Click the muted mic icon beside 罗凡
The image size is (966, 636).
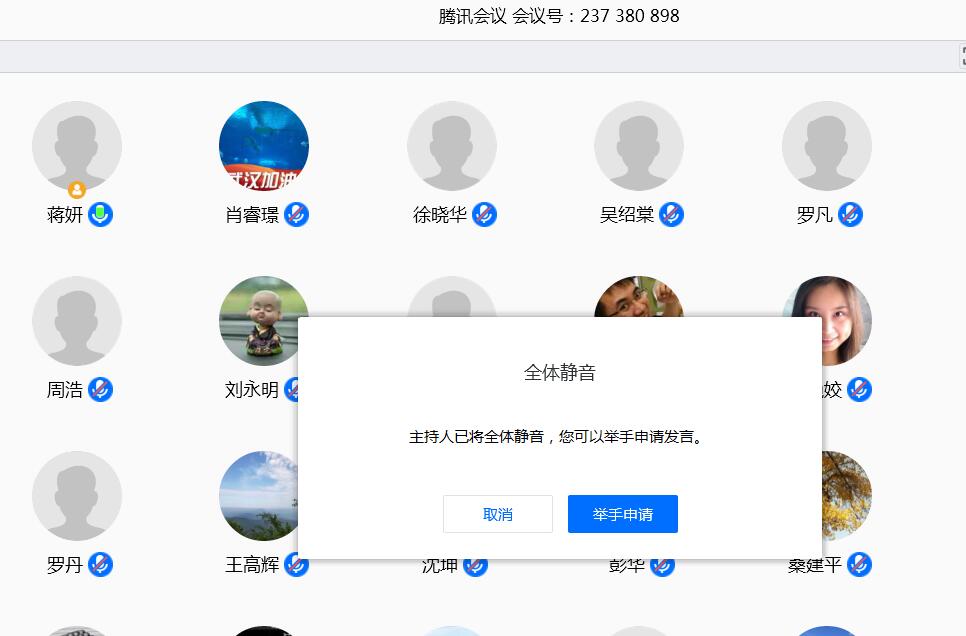(850, 214)
